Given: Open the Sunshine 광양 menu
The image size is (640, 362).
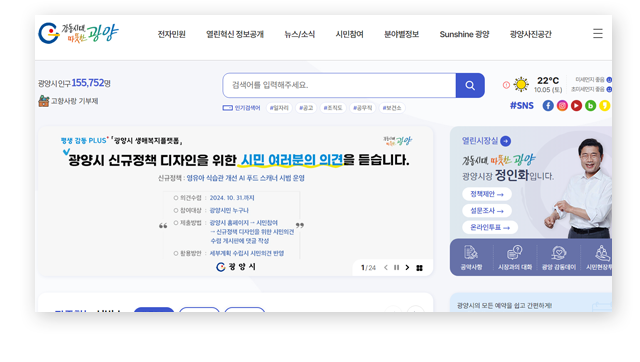Looking at the screenshot, I should (464, 34).
